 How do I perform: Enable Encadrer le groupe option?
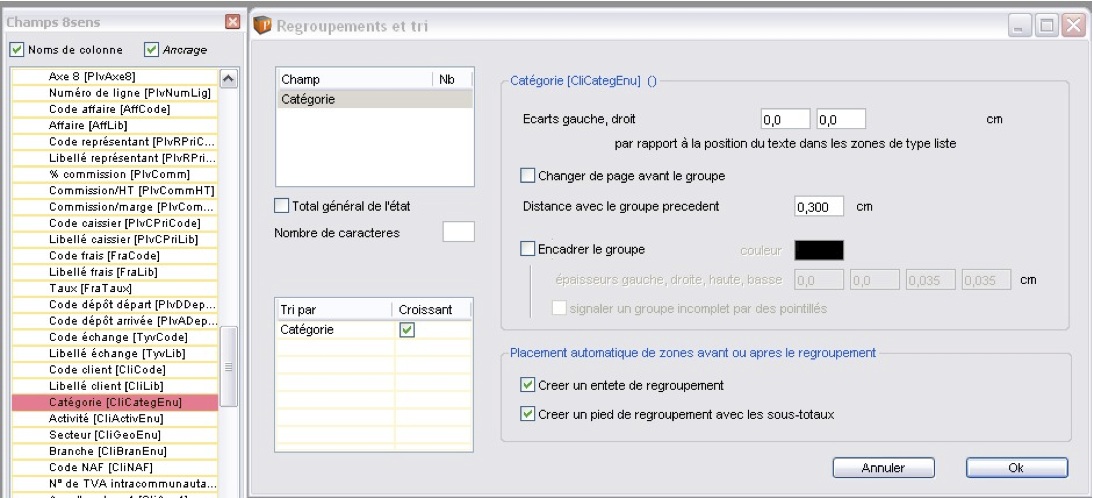pyautogui.click(x=528, y=249)
